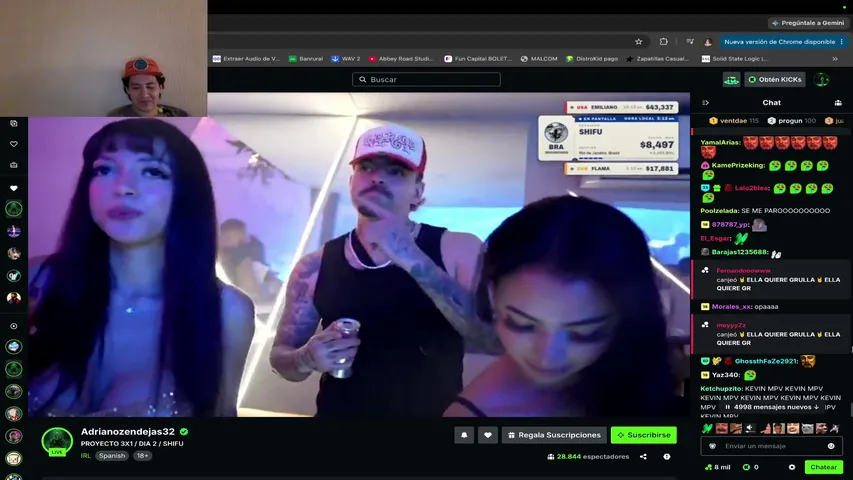This screenshot has width=853, height=480.
Task: Click the Suscribirse button
Action: [644, 435]
